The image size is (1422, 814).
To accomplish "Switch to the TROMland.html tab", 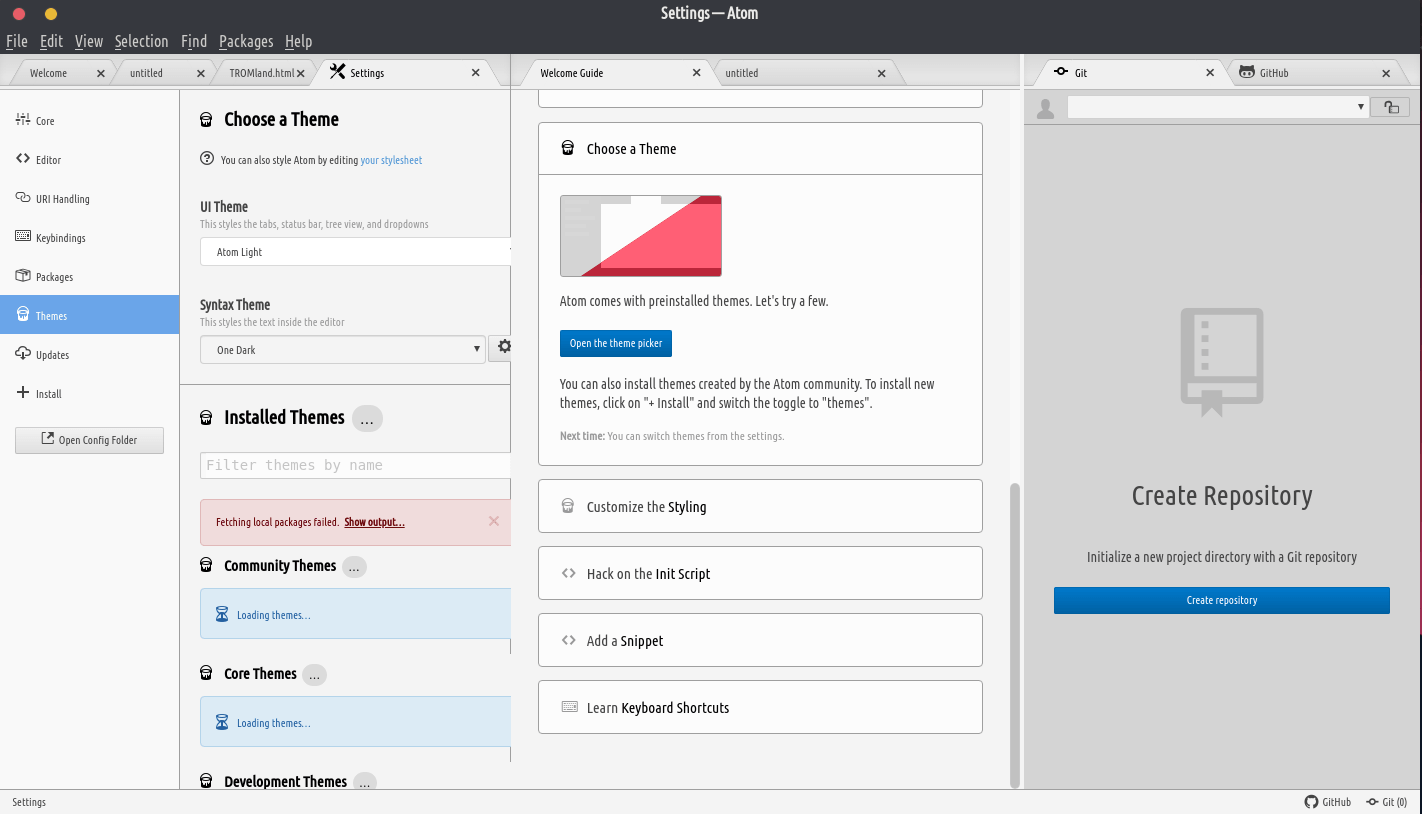I will 263,73.
